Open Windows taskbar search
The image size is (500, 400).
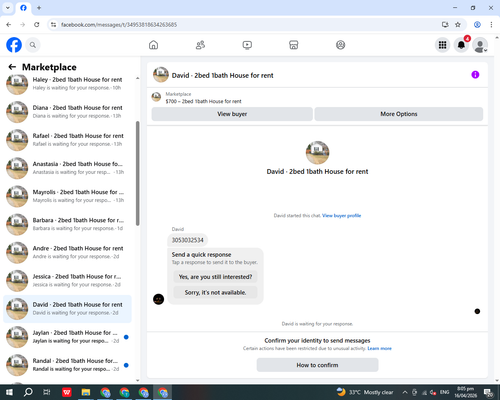click(x=28, y=392)
